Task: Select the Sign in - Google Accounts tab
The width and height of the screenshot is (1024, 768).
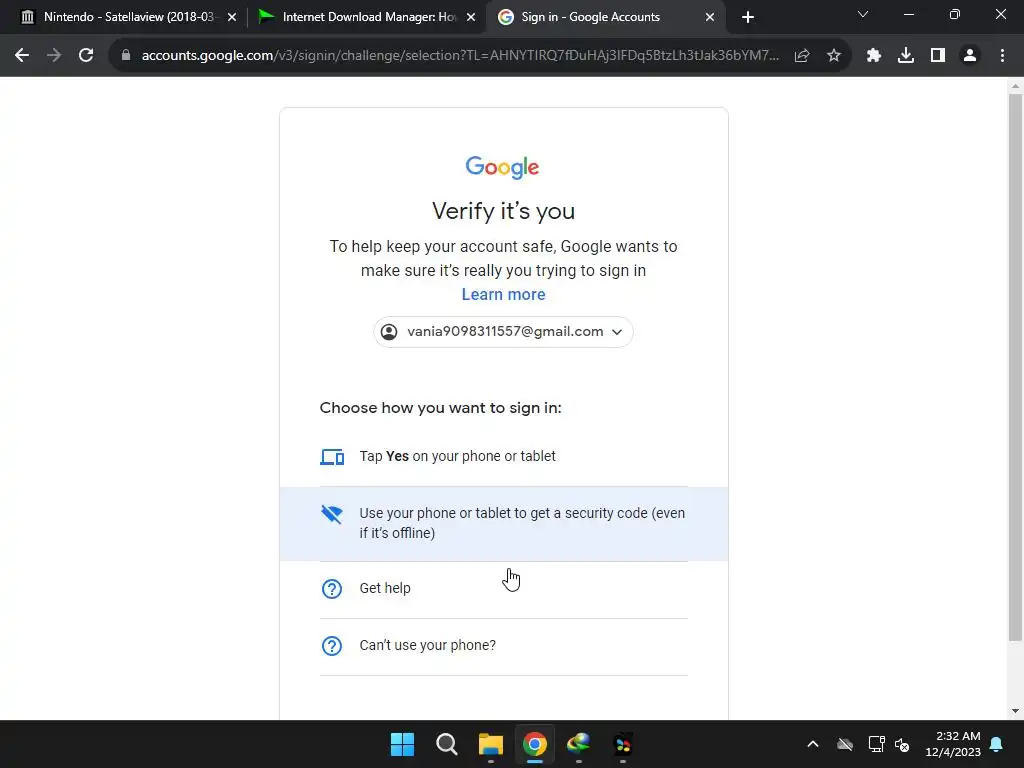Action: point(605,17)
